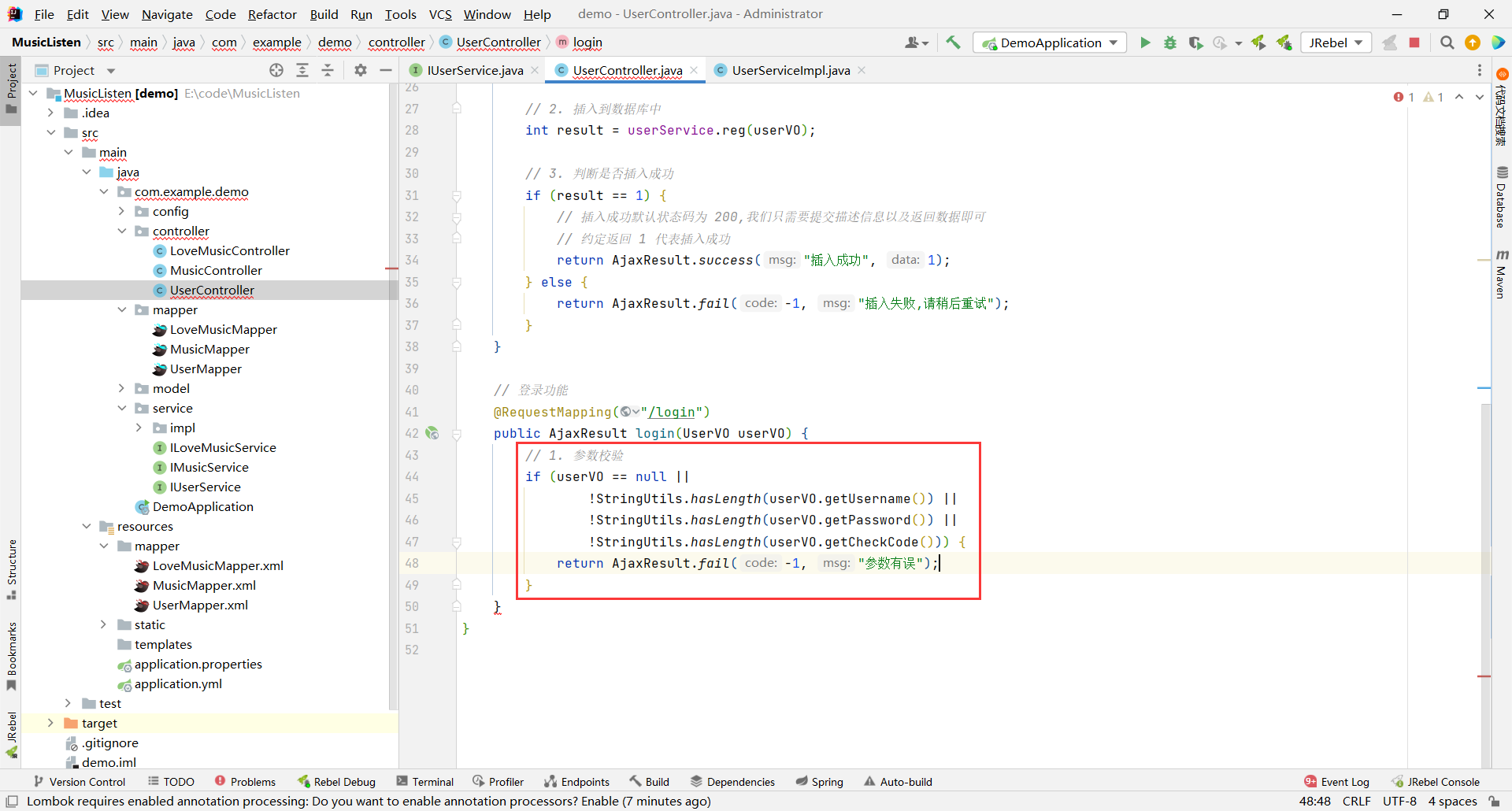Screen dimensions: 1512x811
Task: Switch to the UserServiceImpl.java tab
Action: [790, 70]
